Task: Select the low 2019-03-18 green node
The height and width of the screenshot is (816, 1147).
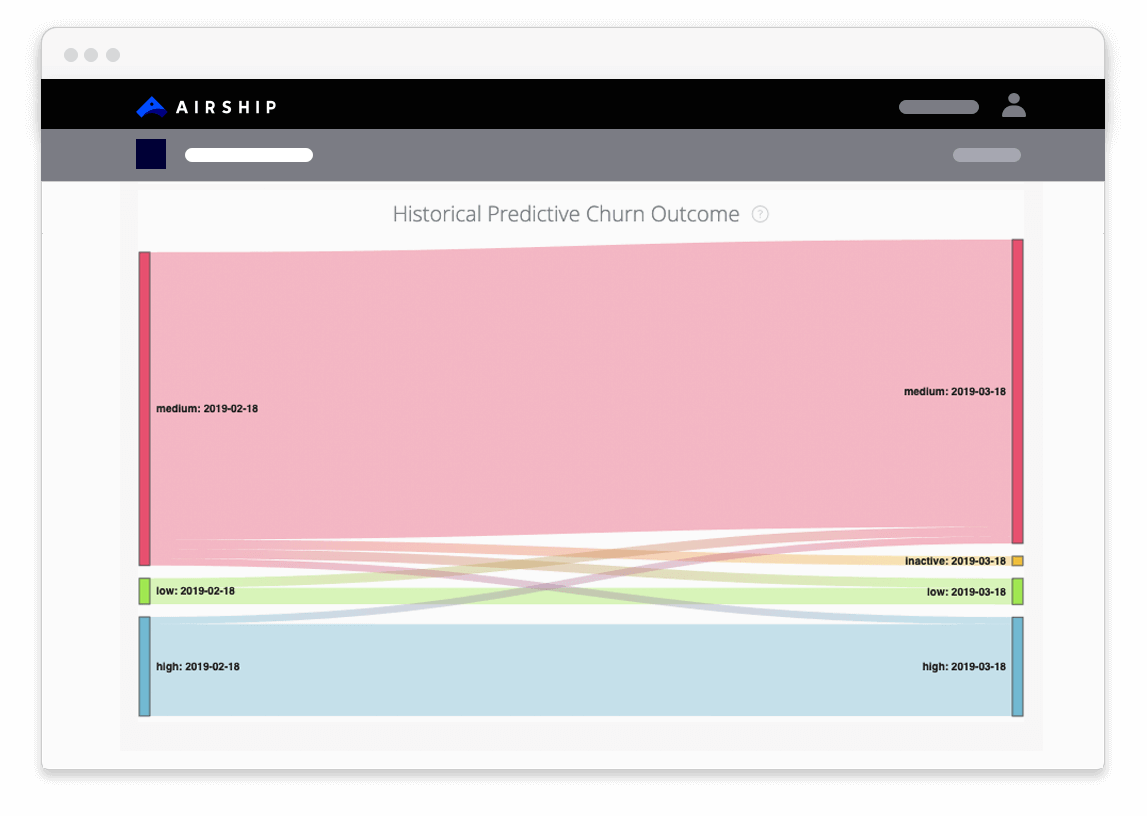Action: (1017, 591)
